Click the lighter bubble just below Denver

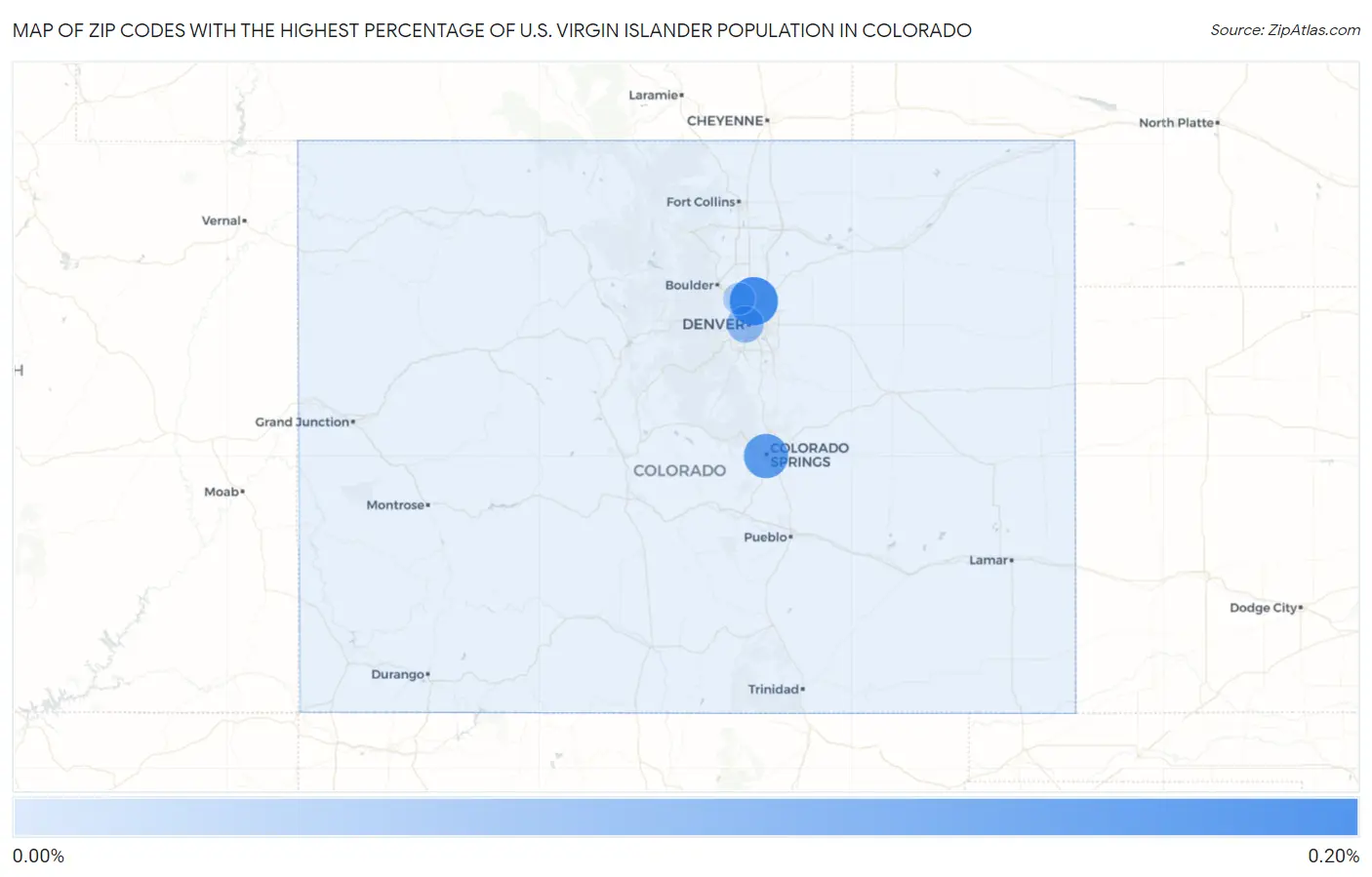(746, 326)
